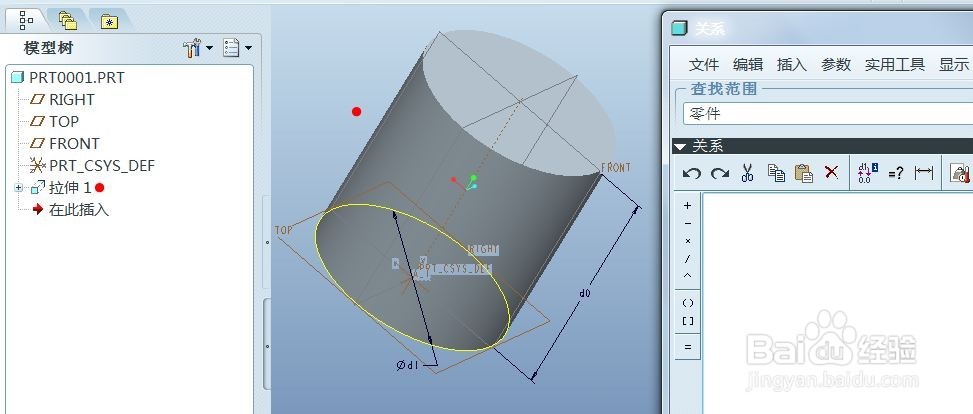Viewport: 973px width, 414px height.
Task: Click inside the relations text editing area
Action: pos(838,303)
